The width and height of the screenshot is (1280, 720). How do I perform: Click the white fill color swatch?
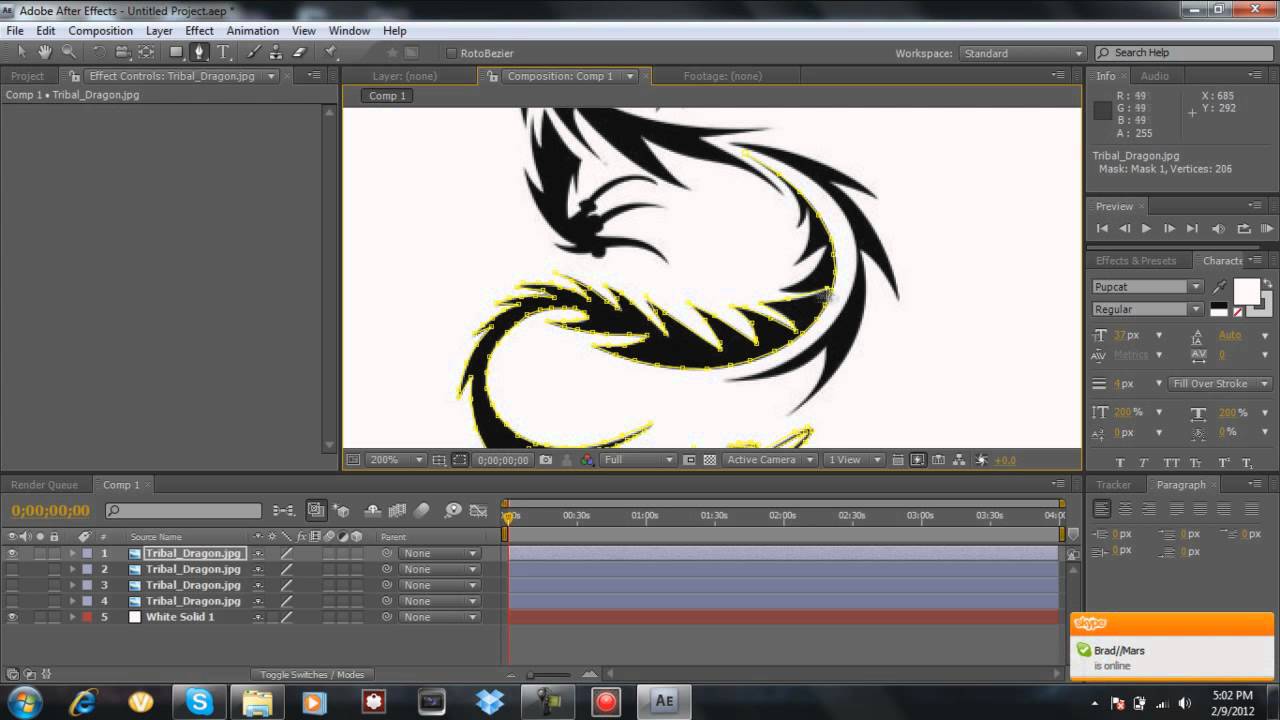click(x=1246, y=291)
